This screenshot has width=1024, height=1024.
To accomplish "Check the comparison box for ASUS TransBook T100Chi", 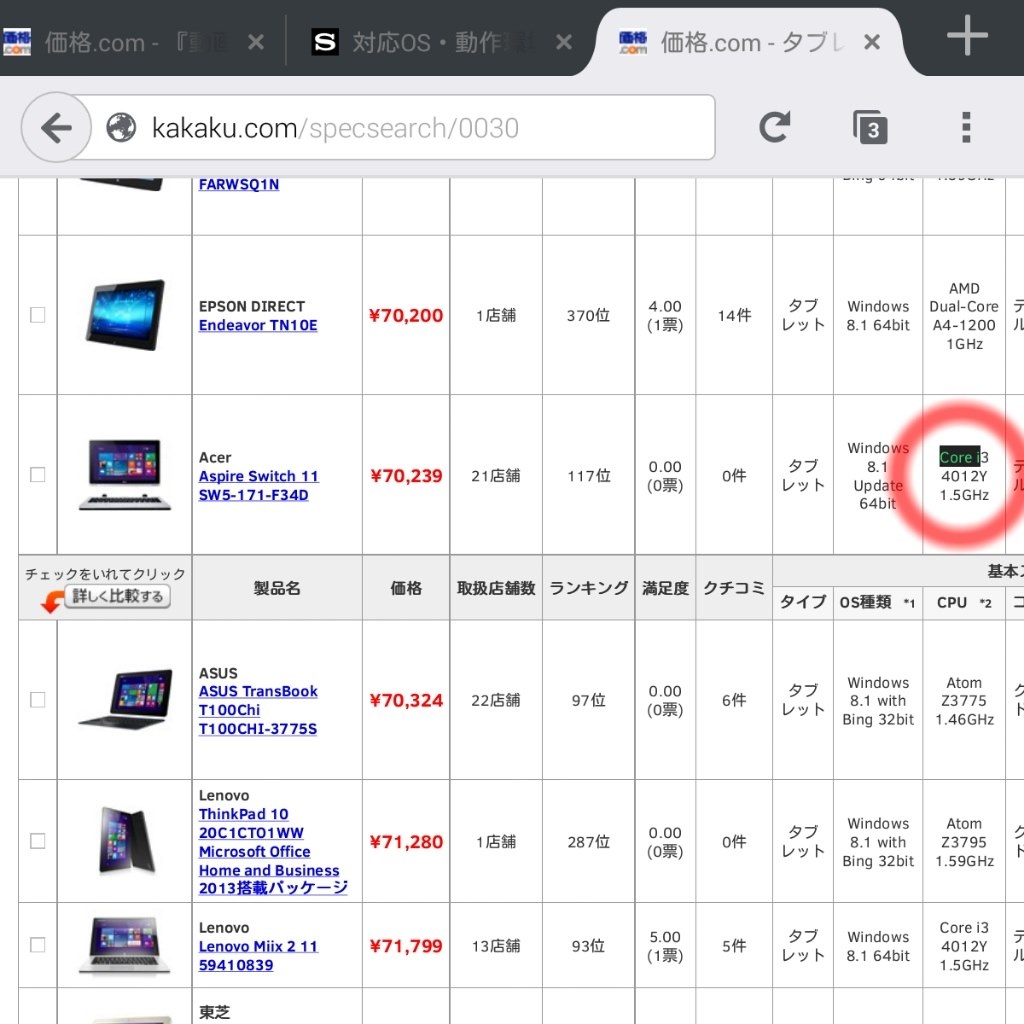I will click(37, 700).
